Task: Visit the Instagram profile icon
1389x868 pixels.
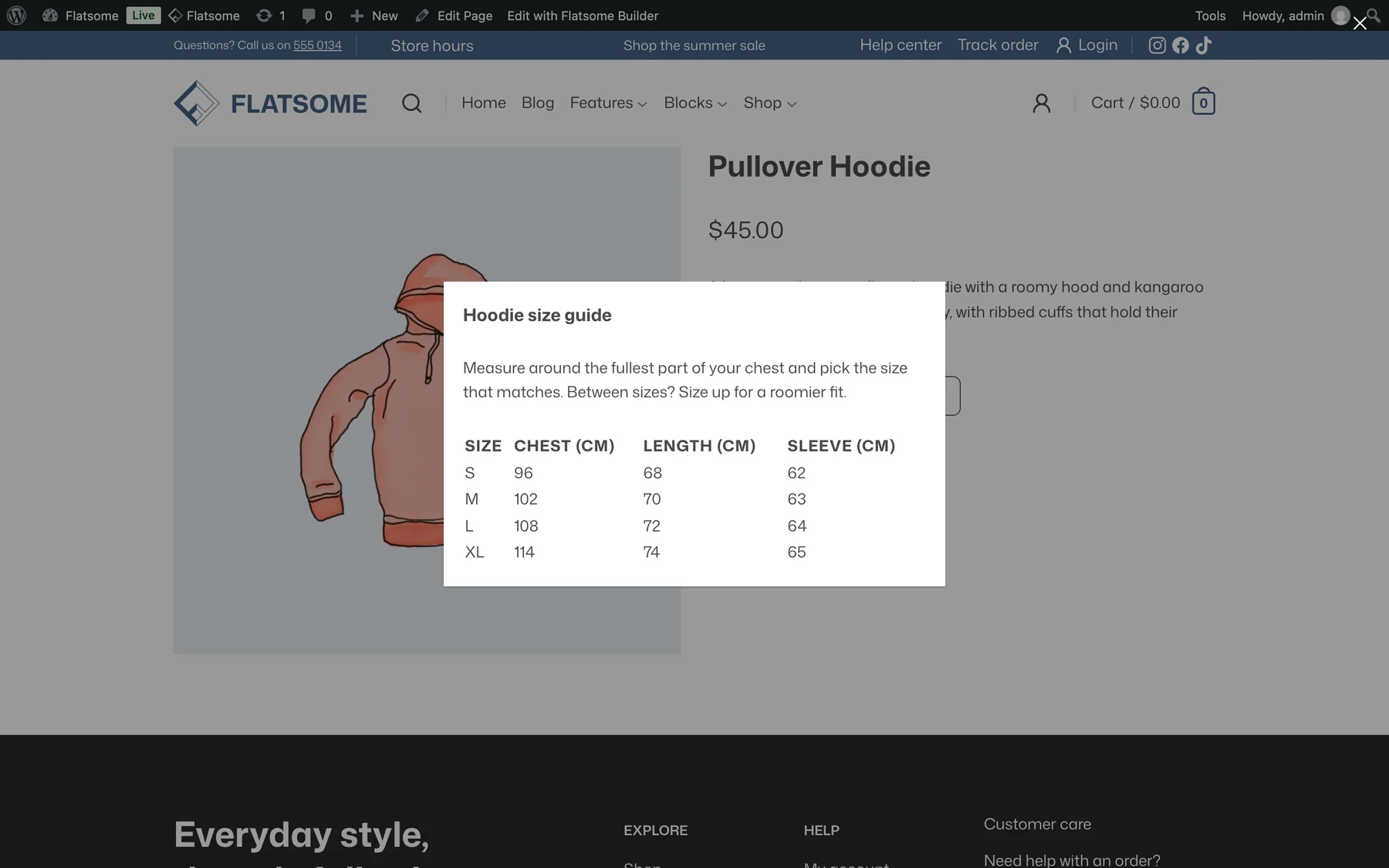Action: coord(1157,46)
